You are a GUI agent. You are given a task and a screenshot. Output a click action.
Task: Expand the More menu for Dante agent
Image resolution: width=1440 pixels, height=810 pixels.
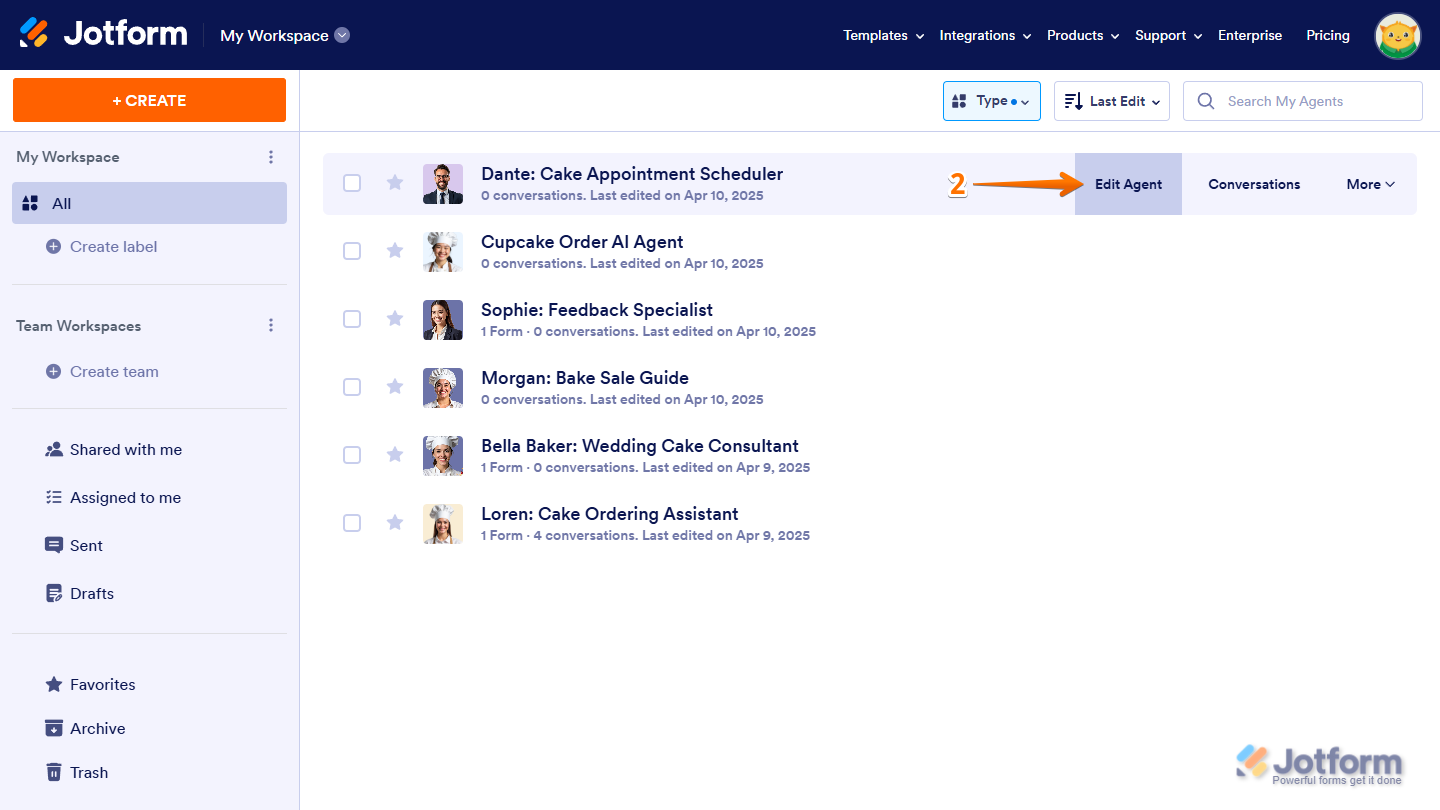[1369, 184]
